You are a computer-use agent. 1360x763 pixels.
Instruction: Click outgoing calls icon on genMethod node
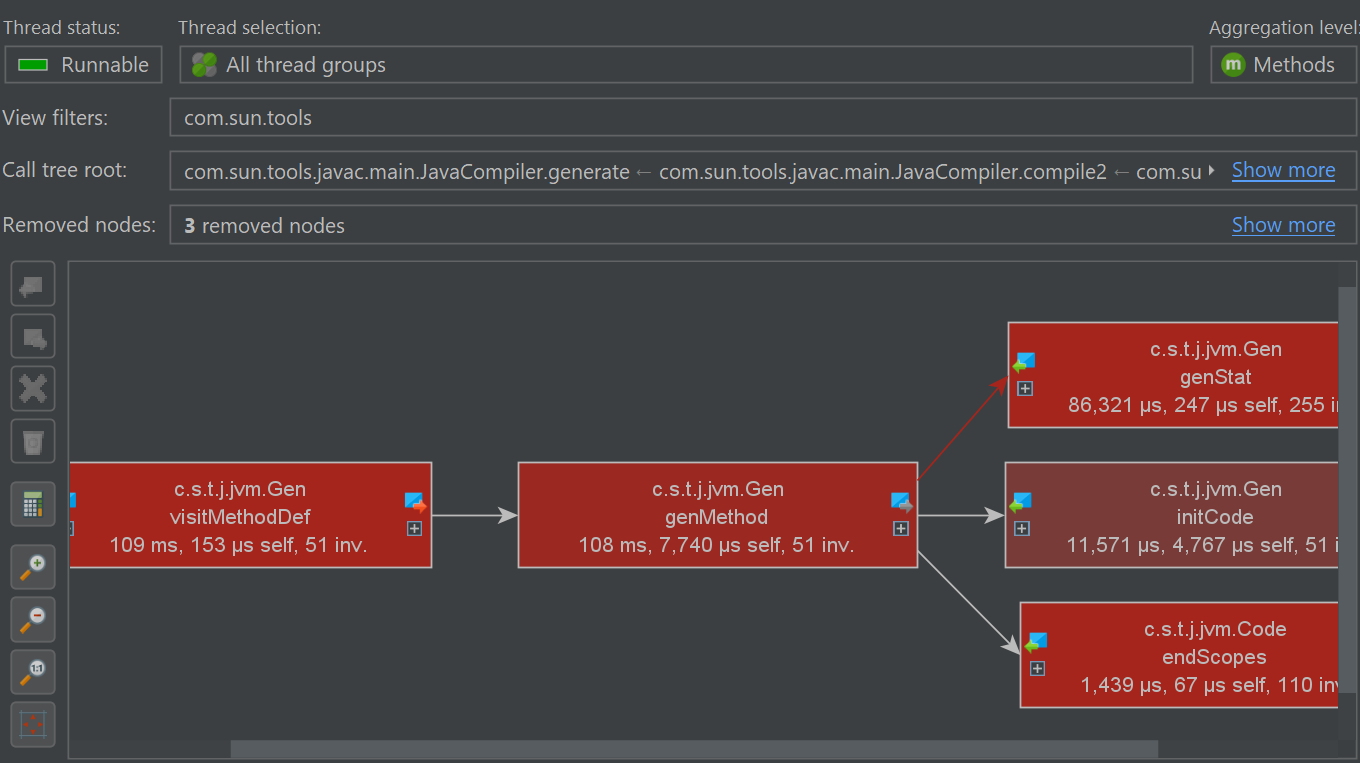pos(901,503)
